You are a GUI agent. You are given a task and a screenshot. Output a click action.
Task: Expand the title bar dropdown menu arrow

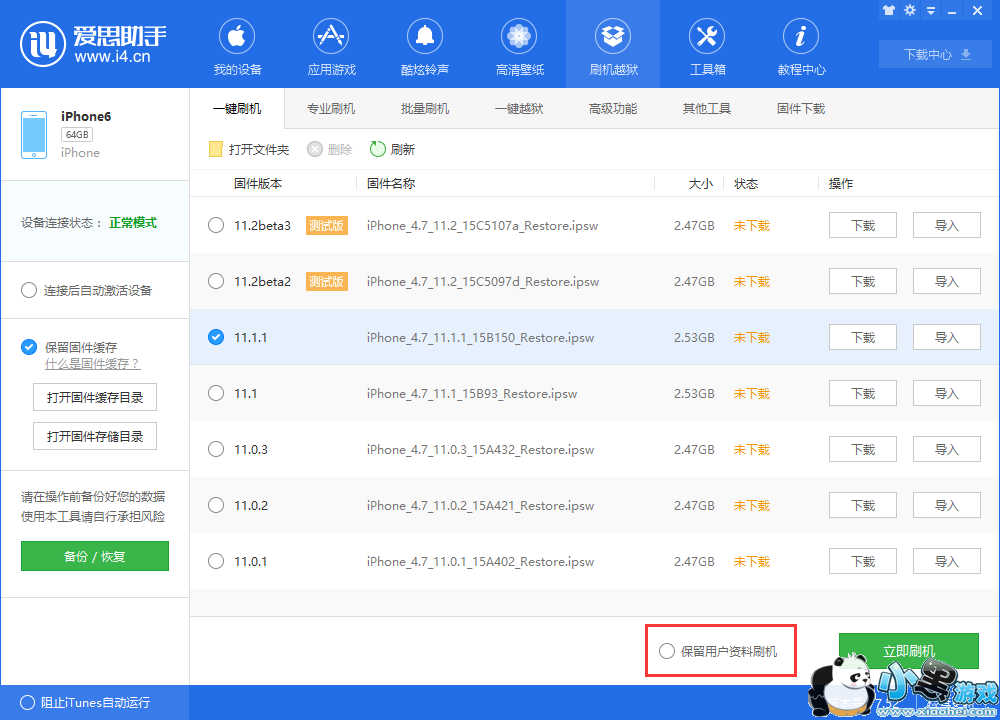click(930, 10)
